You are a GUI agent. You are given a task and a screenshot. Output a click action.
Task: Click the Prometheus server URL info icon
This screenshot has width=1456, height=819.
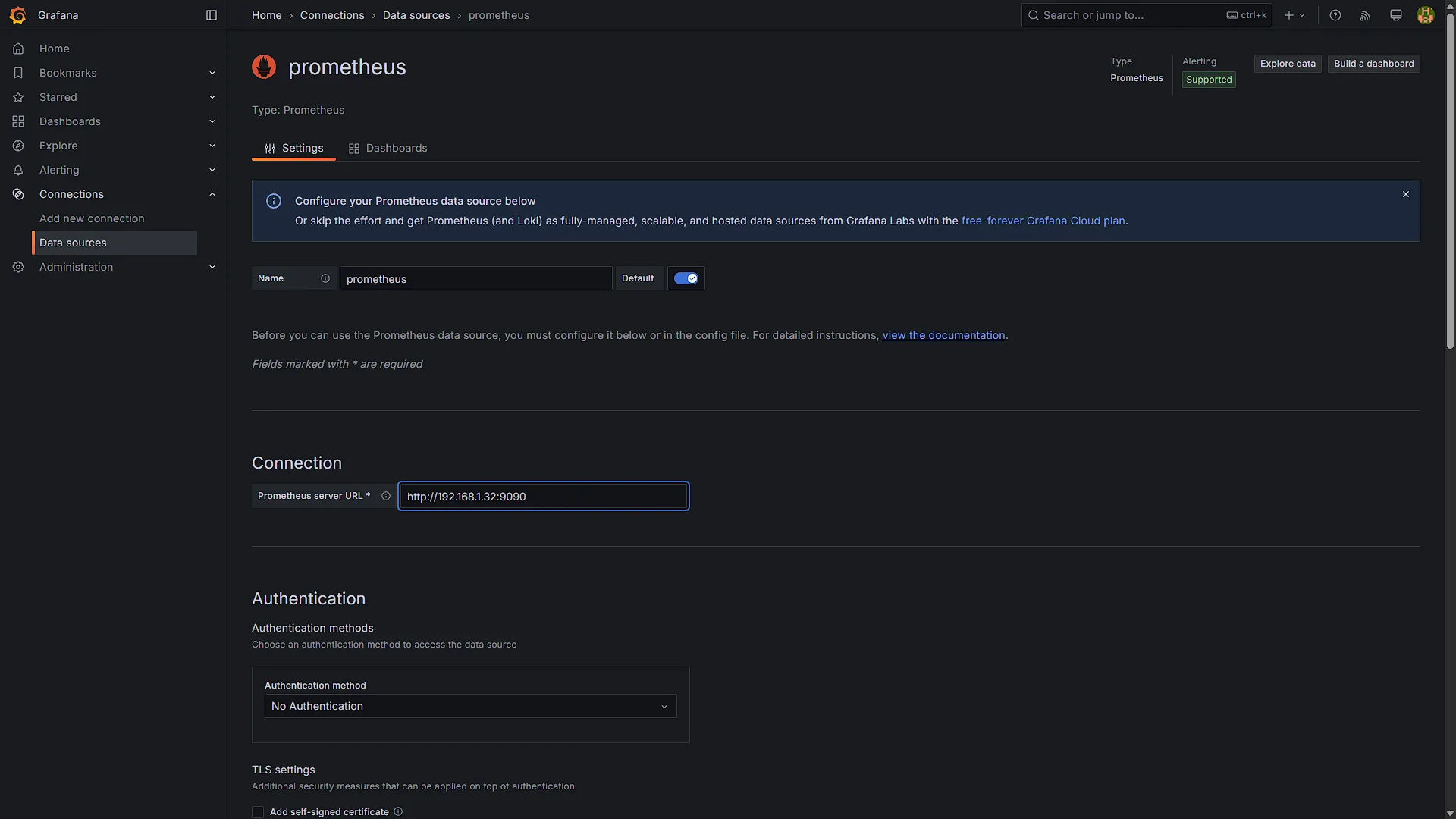(x=386, y=496)
